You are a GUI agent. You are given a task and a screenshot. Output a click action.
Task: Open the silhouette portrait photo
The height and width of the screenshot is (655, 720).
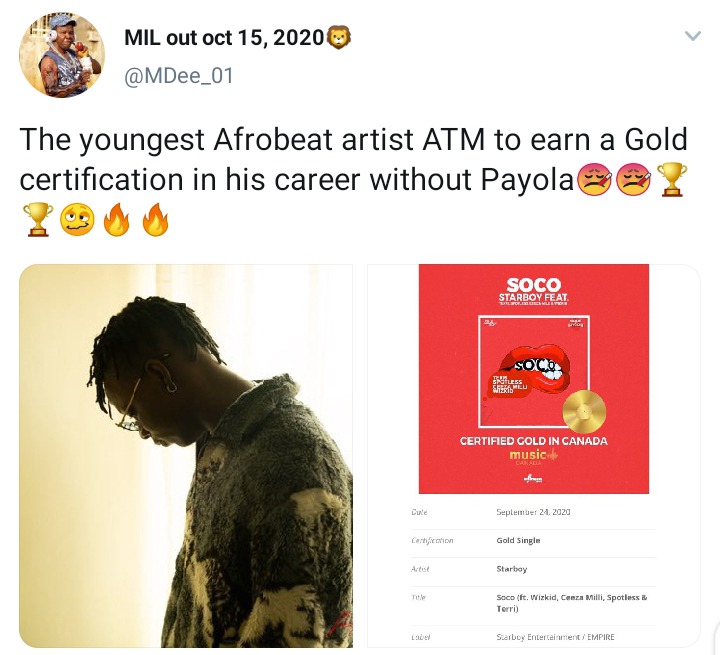186,456
